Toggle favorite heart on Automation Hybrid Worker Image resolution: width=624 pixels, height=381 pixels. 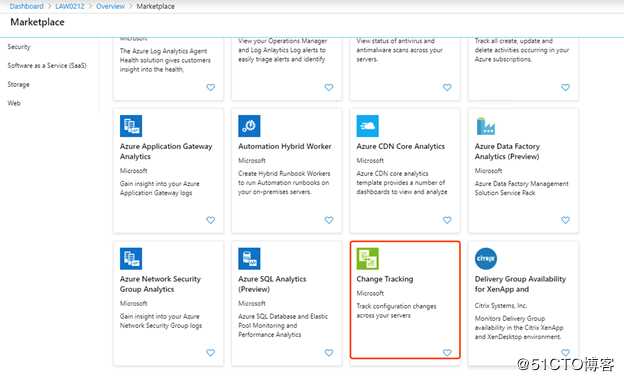[329, 220]
